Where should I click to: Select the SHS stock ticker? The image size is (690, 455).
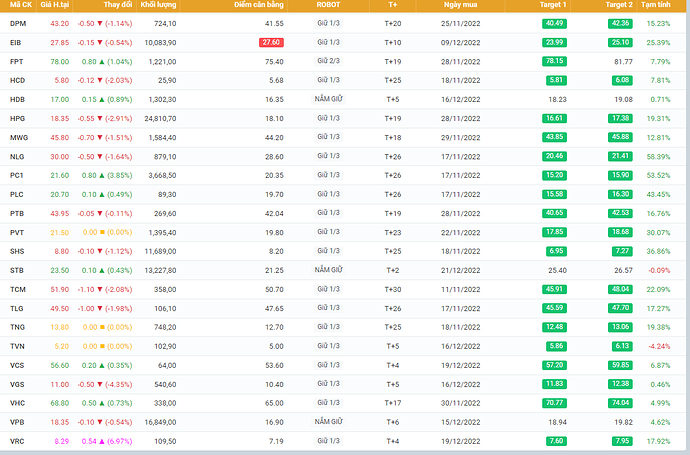pyautogui.click(x=17, y=251)
